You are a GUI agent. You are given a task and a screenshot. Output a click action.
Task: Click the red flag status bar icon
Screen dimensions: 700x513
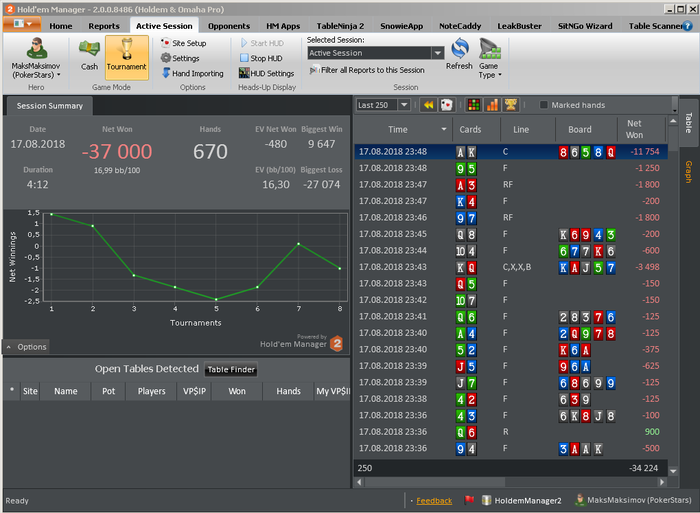[x=469, y=500]
